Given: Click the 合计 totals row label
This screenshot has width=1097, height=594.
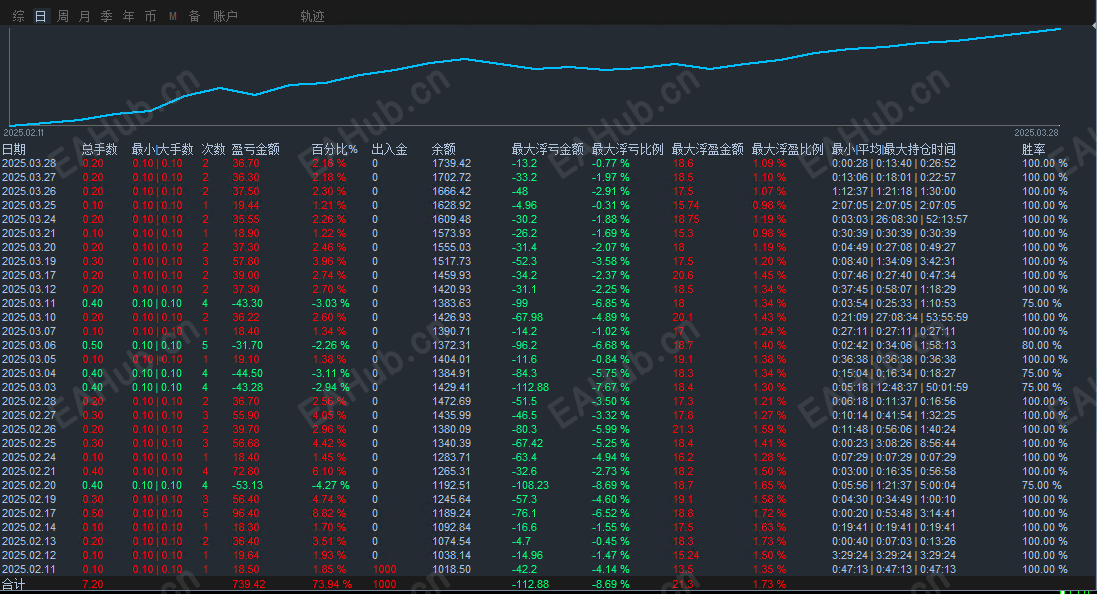Looking at the screenshot, I should (14, 584).
